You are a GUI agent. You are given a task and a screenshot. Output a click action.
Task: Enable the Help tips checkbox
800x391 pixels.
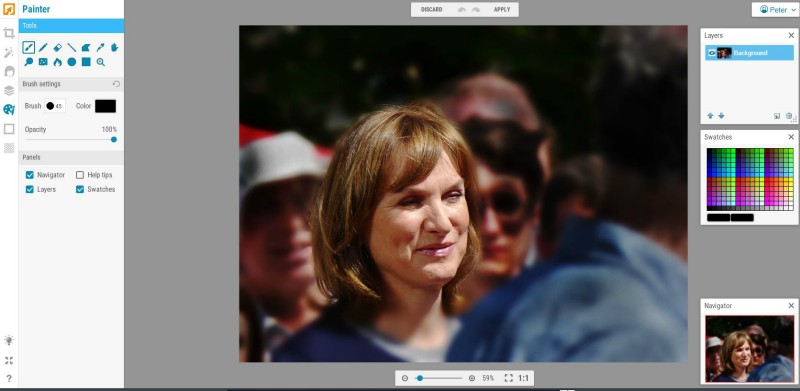[x=80, y=175]
